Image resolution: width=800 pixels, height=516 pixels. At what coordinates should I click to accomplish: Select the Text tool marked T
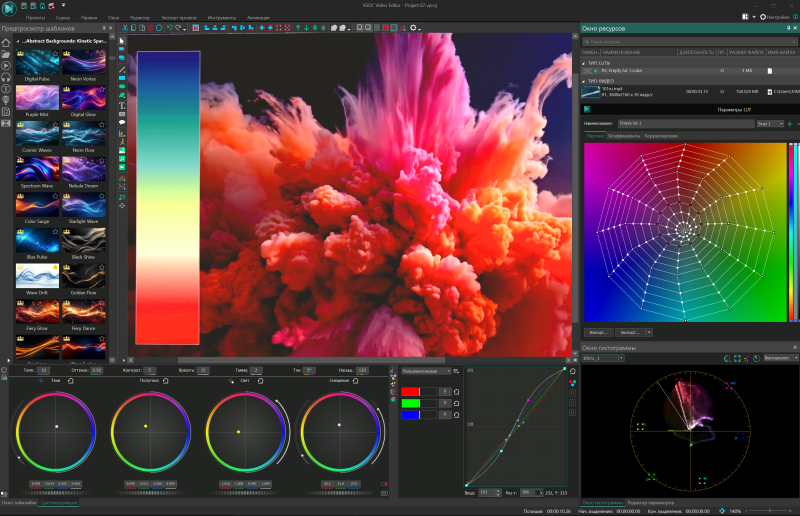tap(122, 106)
